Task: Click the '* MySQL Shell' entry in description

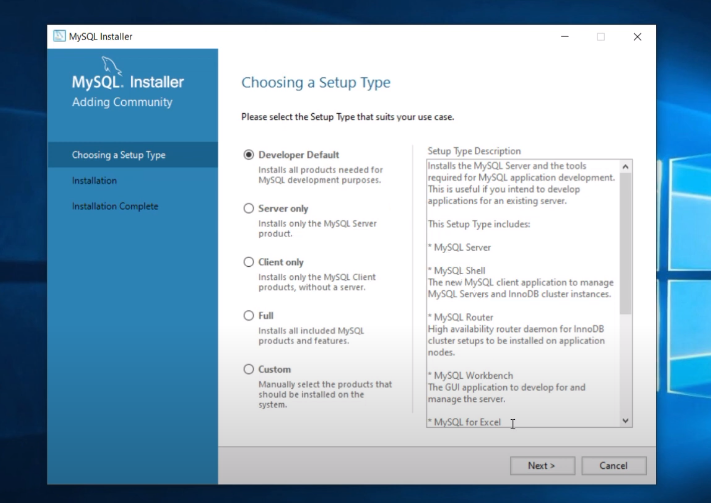Action: coord(457,271)
